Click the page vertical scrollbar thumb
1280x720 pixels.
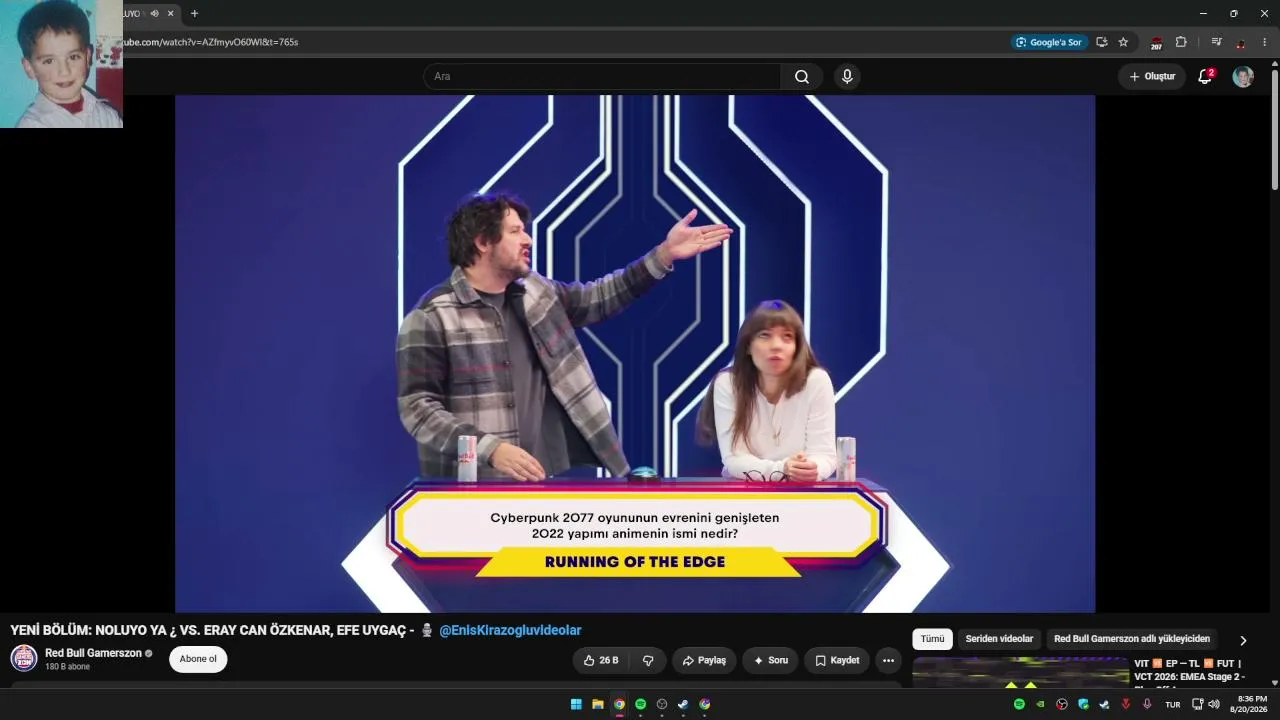point(1275,130)
